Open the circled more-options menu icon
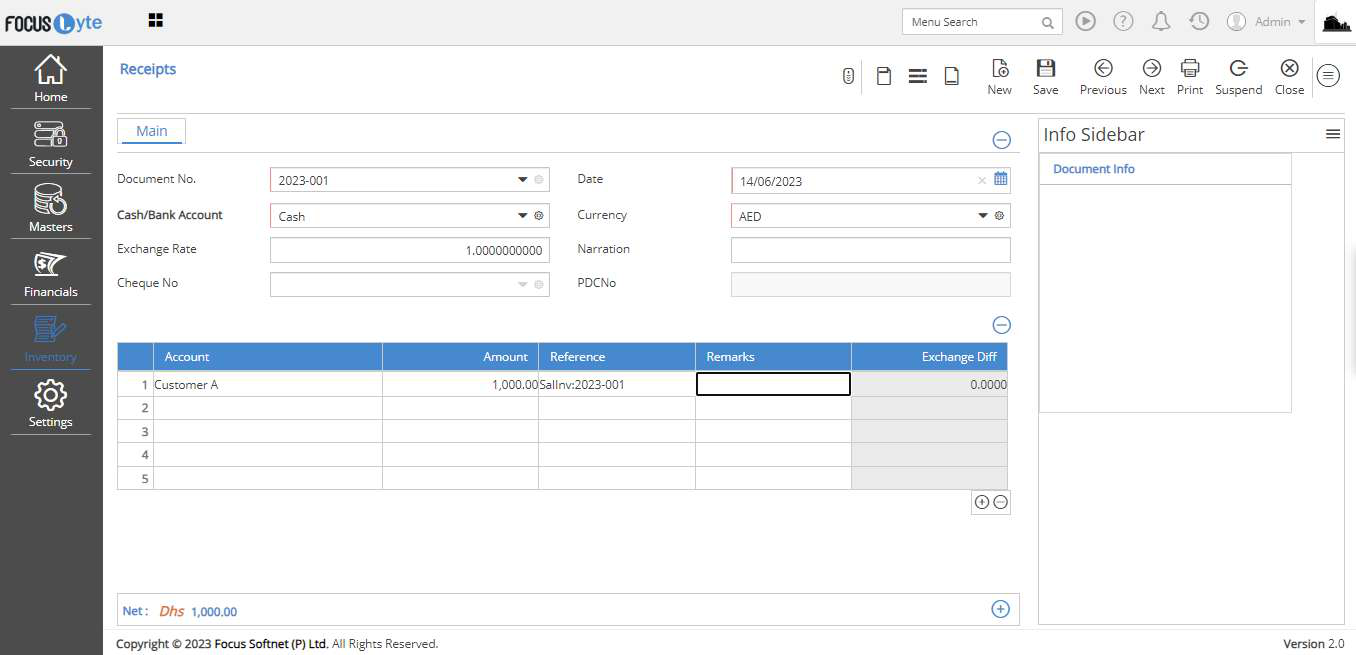Image resolution: width=1356 pixels, height=655 pixels. (1328, 75)
